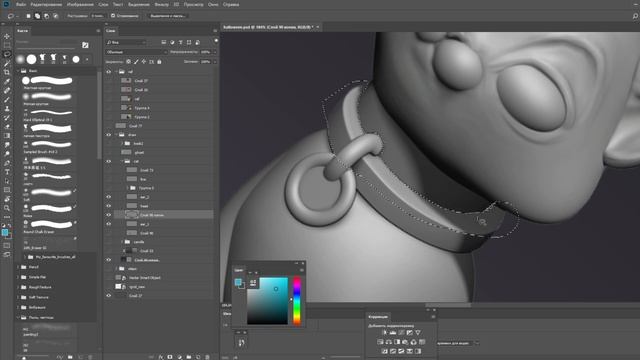Click the Subtract from selection mode icon

(47, 16)
